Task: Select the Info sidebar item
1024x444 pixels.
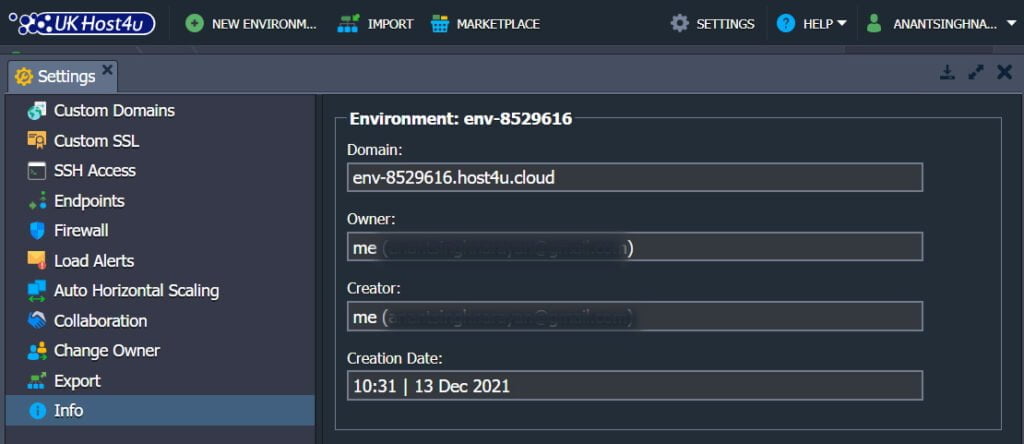Action: click(160, 411)
